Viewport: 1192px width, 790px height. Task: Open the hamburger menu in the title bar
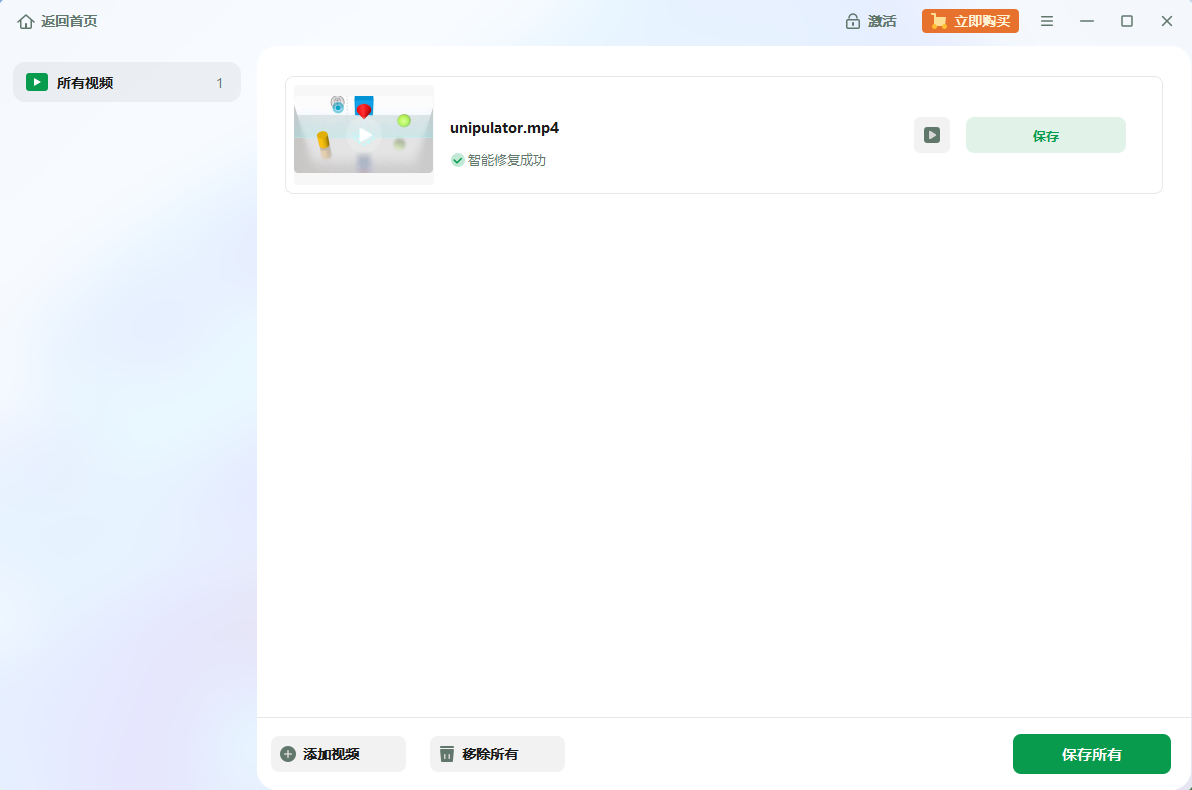(1047, 20)
